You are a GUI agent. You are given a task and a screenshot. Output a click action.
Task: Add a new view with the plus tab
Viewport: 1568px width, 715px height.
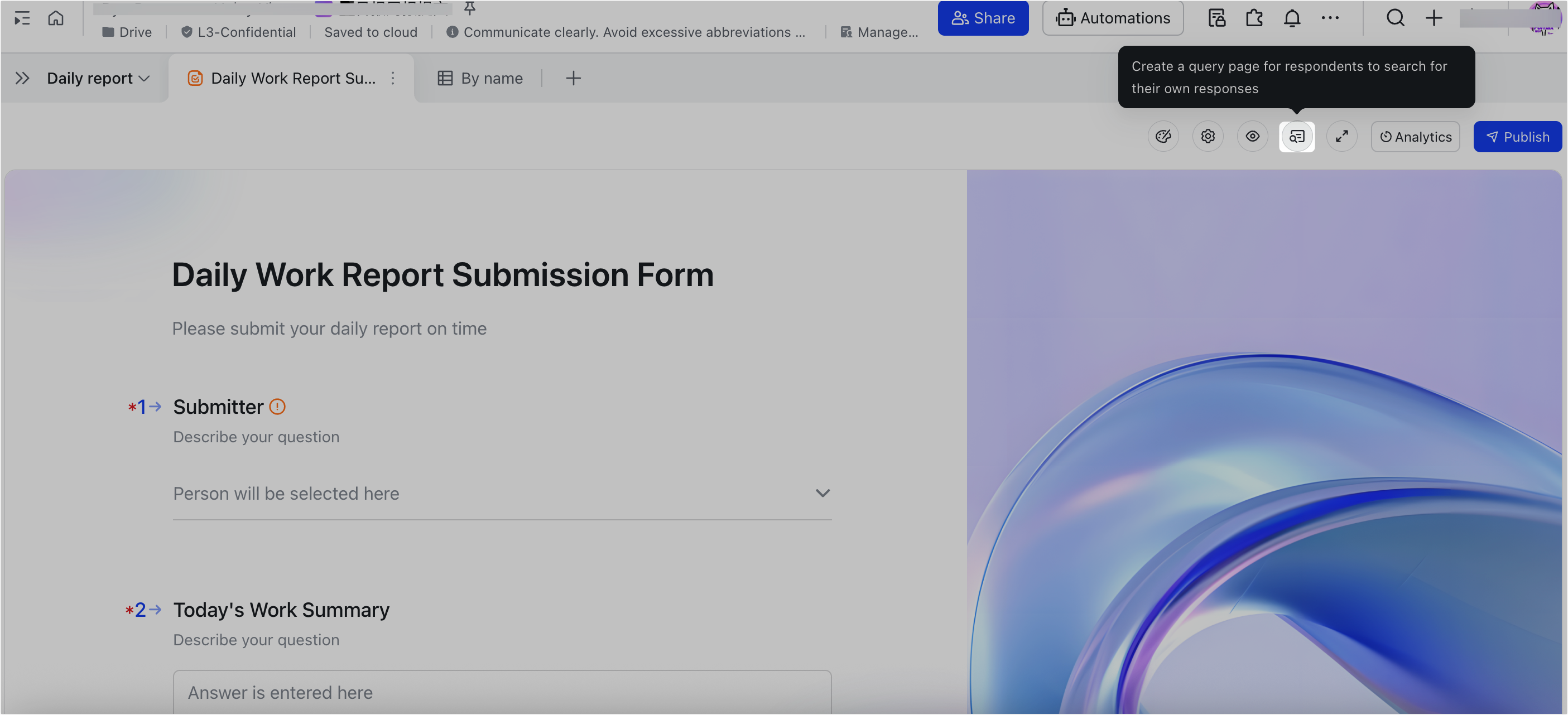point(573,79)
